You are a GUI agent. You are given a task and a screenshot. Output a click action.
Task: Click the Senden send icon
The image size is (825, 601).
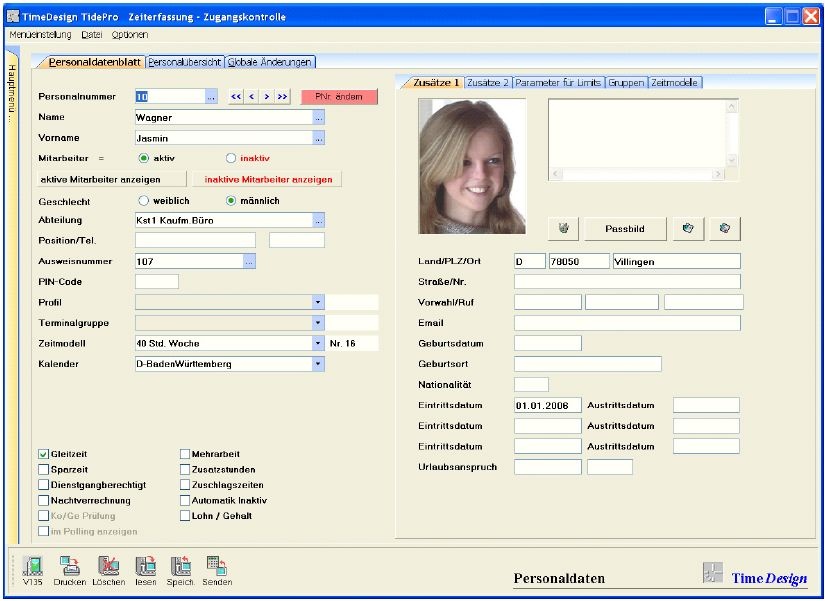[217, 565]
